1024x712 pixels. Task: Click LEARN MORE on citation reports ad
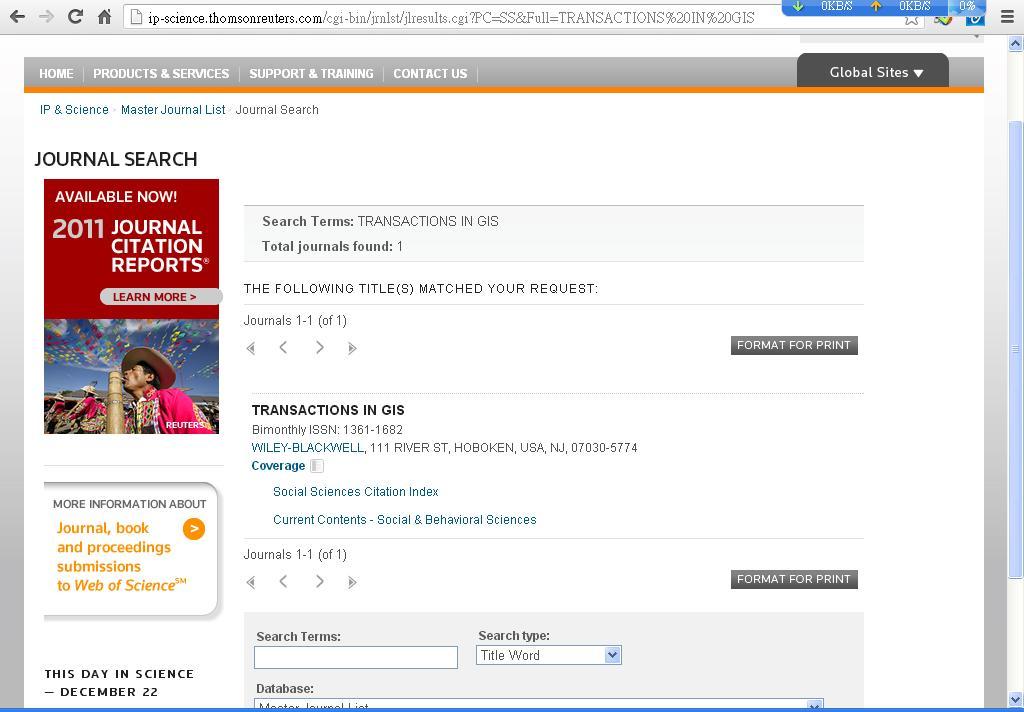[x=161, y=297]
